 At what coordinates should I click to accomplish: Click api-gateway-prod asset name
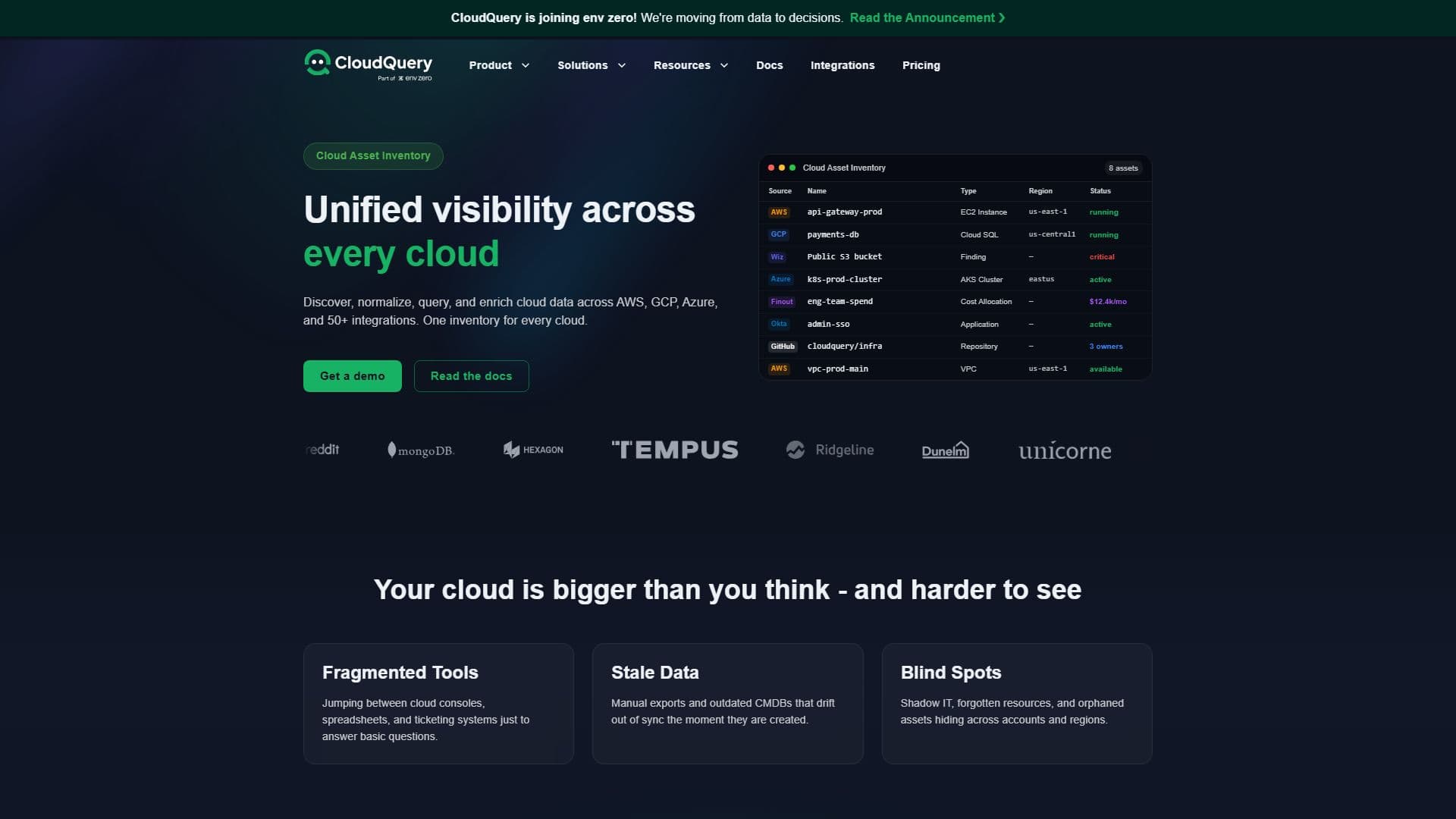click(845, 212)
